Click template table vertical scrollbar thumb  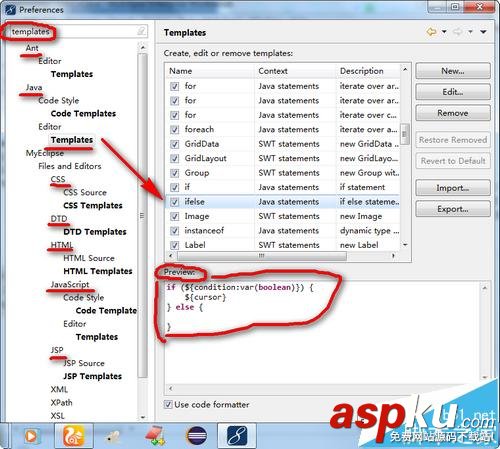(x=405, y=134)
